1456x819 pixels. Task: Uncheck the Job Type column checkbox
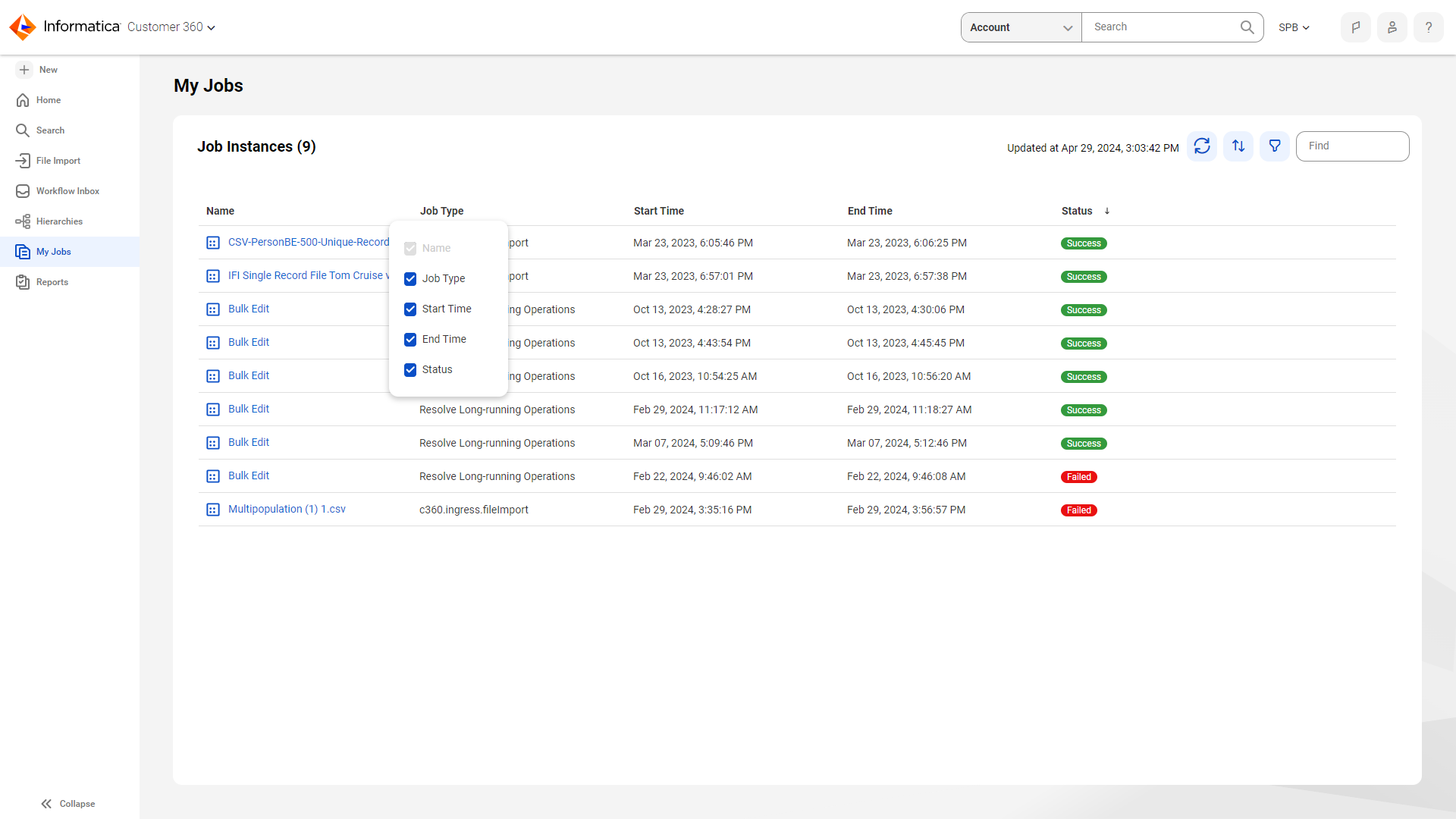(410, 278)
